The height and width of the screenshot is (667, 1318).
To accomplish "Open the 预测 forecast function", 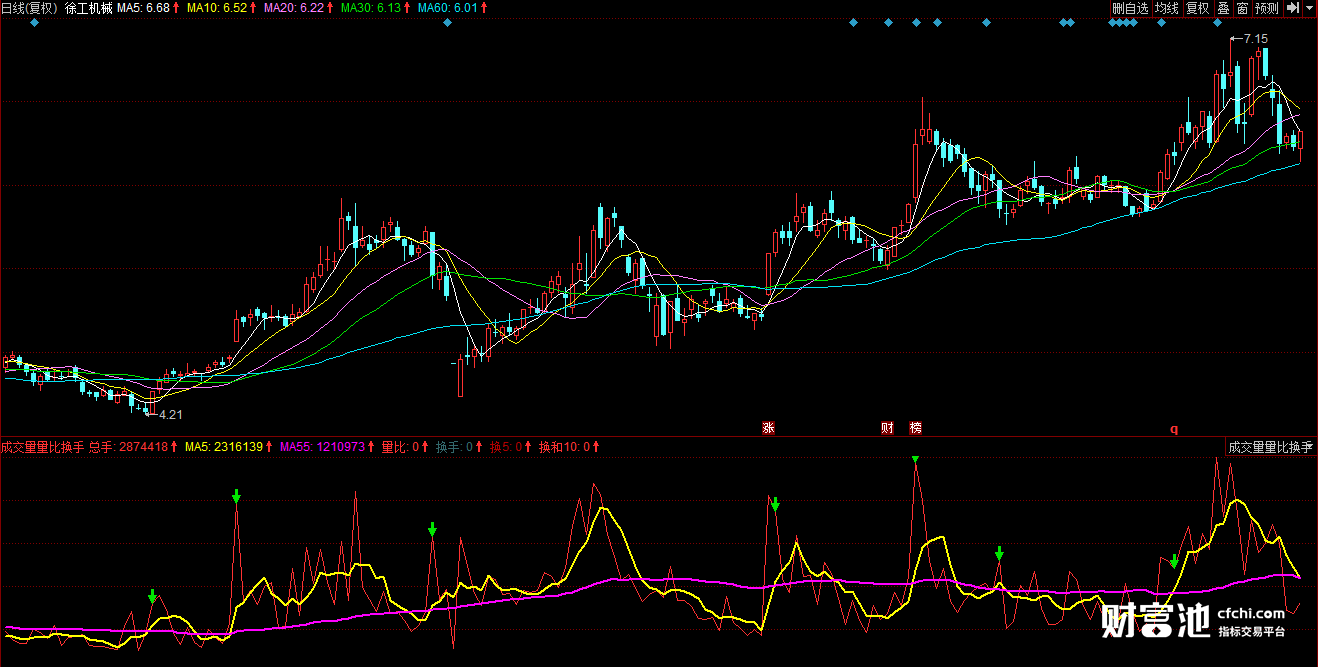I will [x=1267, y=8].
